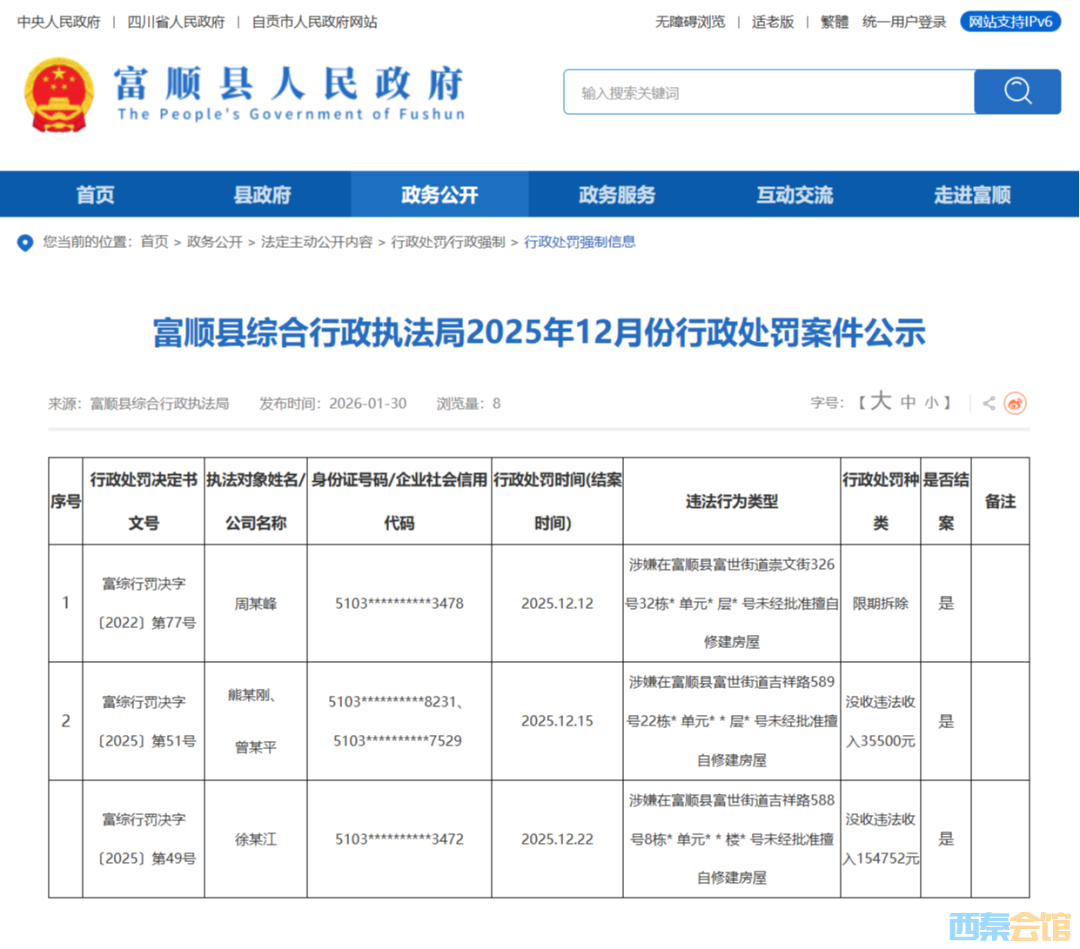Screen dimensions: 1080x949
Task: Select small font size 小
Action: pos(931,403)
